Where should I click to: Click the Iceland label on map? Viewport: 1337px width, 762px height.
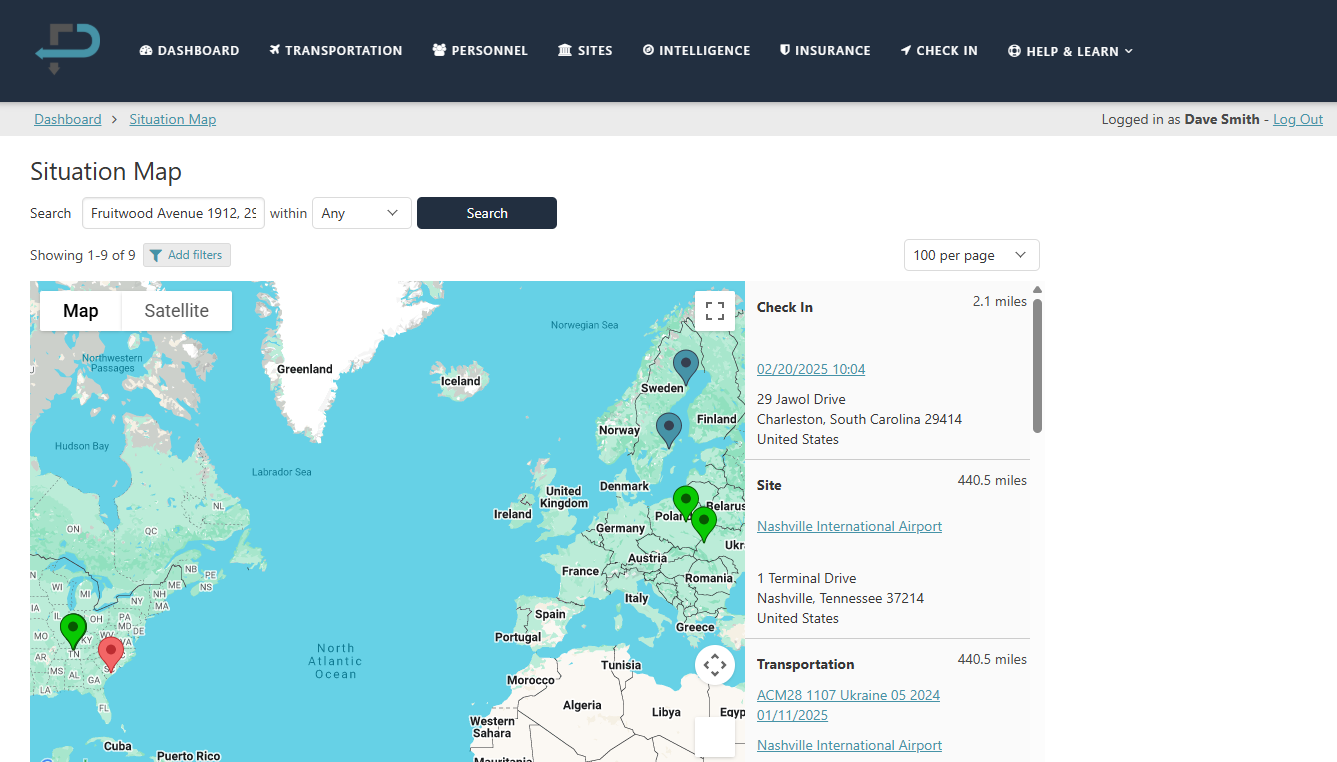point(461,381)
